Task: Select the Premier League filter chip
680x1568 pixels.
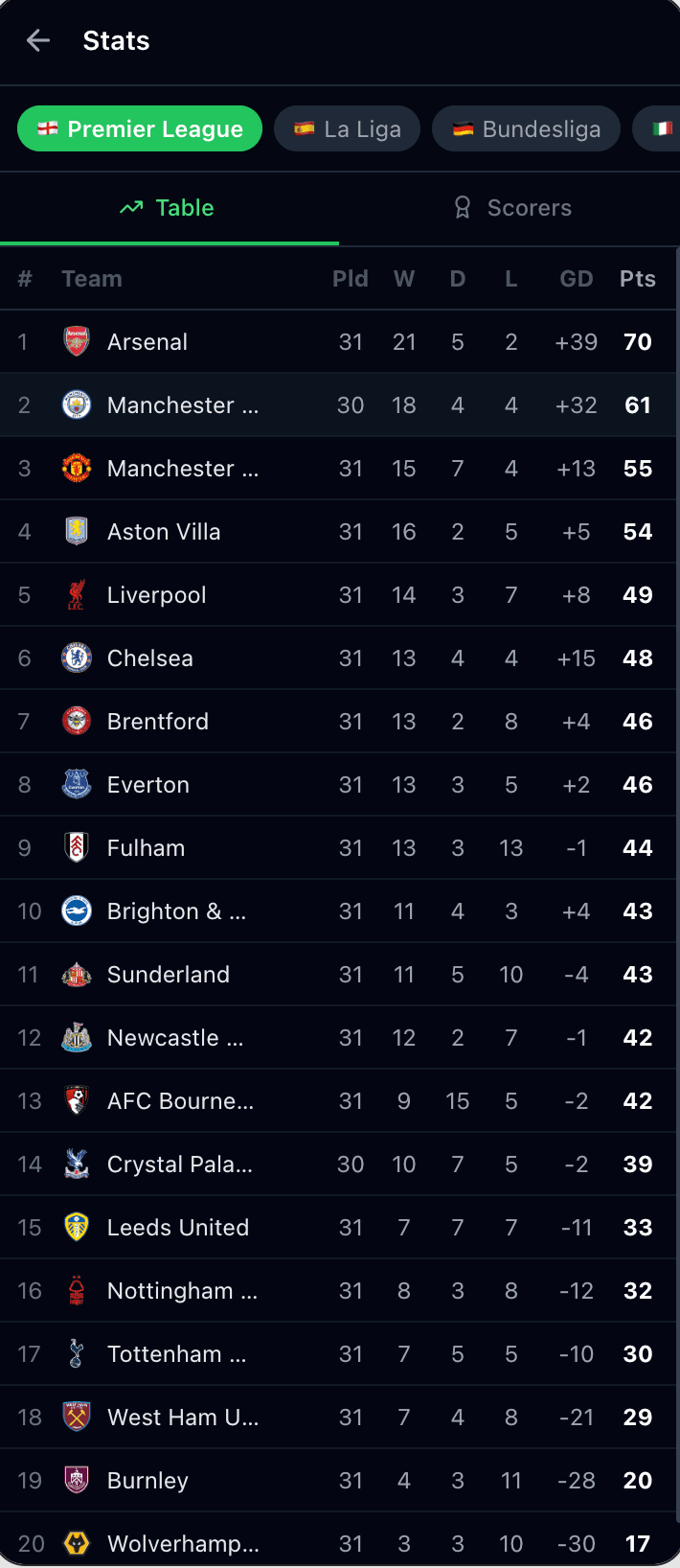Action: (x=140, y=129)
